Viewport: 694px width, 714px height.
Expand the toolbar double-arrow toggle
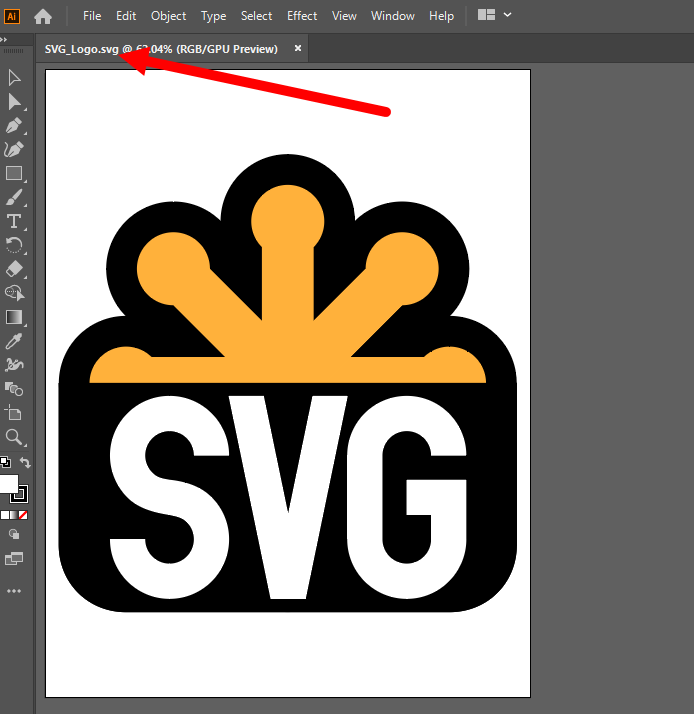click(4, 40)
